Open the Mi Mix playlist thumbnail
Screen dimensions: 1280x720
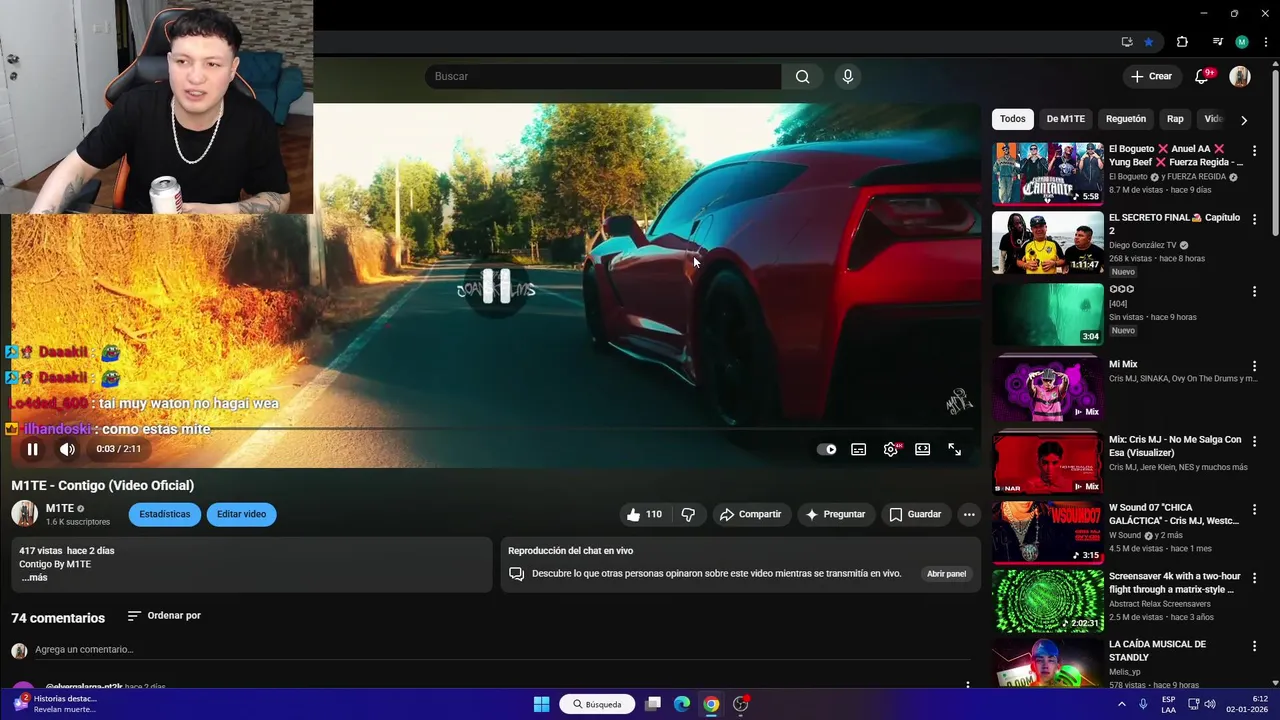[1048, 389]
